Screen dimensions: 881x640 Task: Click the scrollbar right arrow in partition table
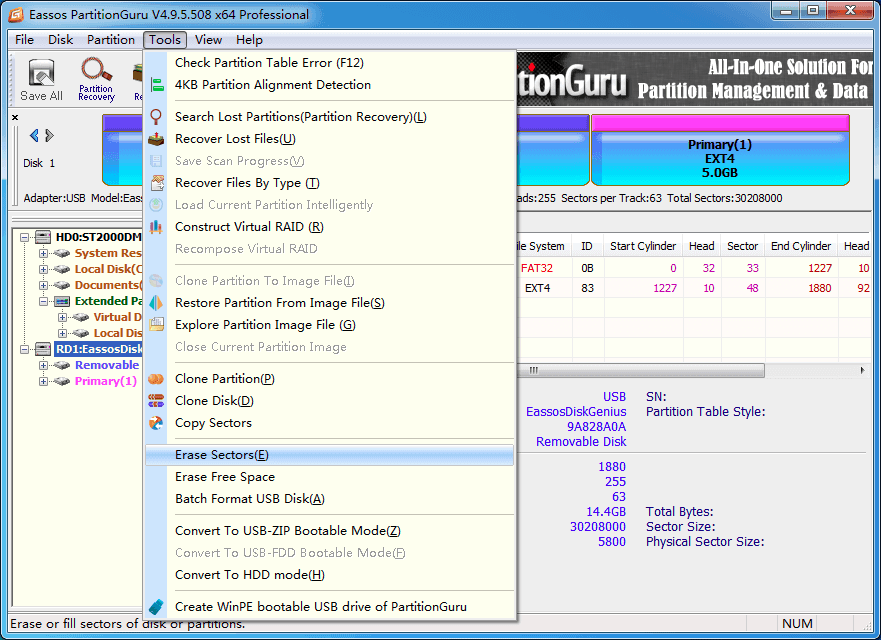(x=862, y=370)
